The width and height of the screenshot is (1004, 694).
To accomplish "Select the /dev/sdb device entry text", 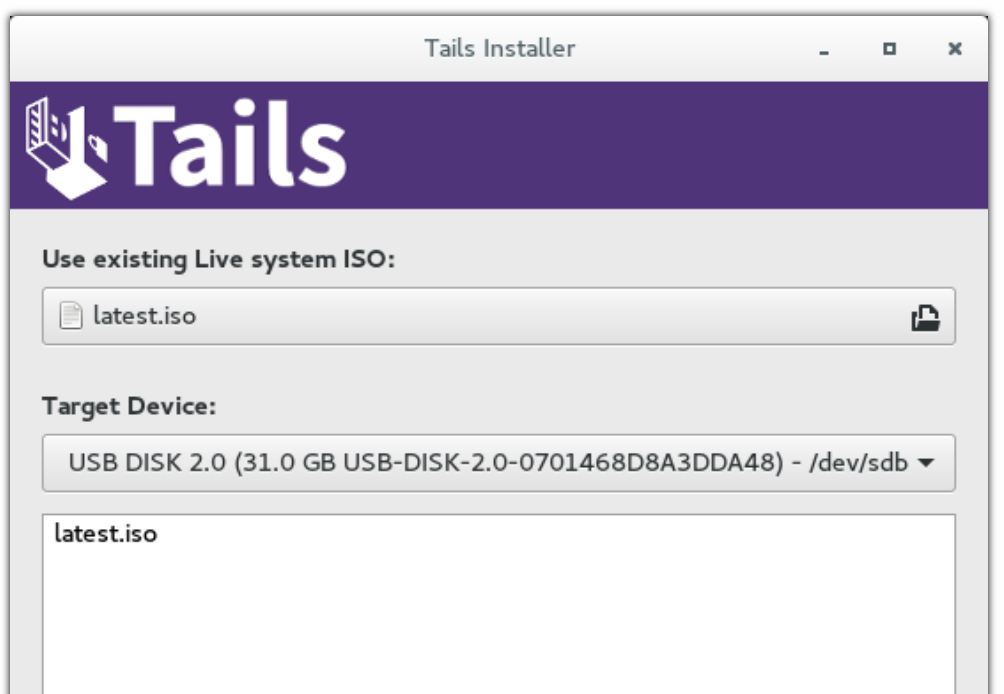I will [858, 462].
